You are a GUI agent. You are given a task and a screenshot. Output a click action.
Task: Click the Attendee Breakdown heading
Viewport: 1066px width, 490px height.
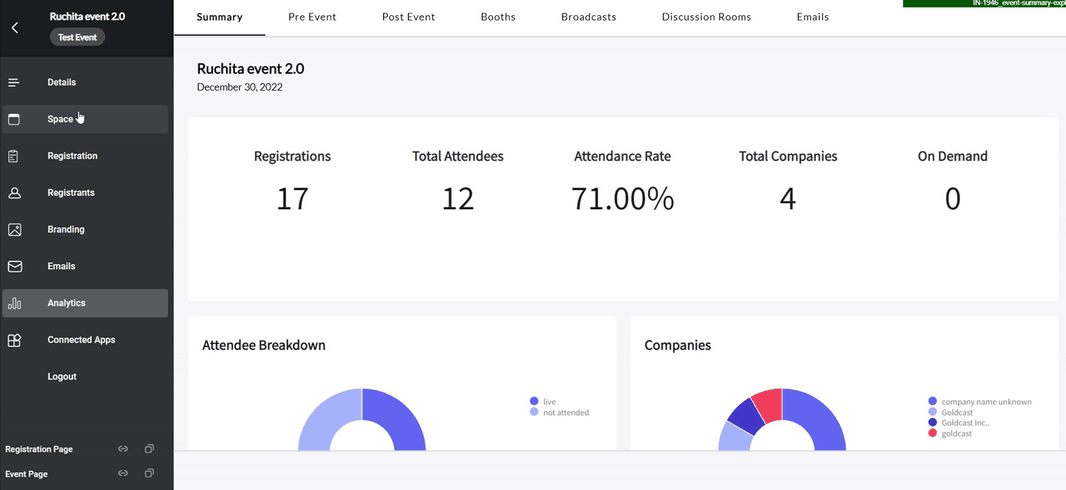coord(264,345)
